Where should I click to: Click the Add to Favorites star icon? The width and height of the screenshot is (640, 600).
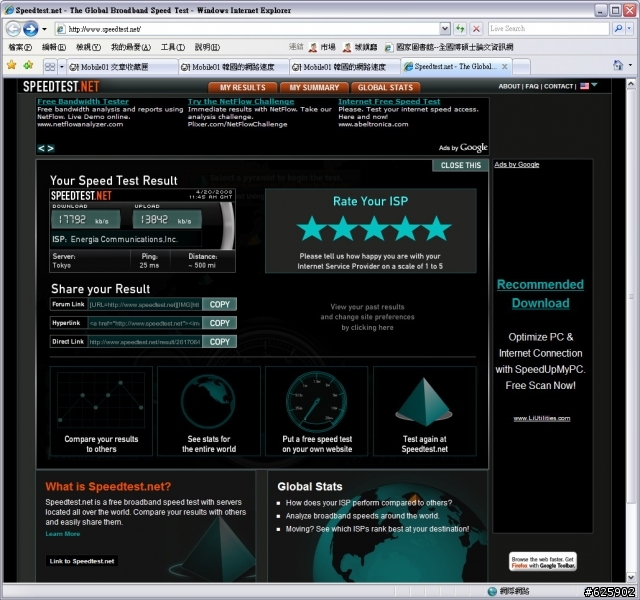[28, 65]
